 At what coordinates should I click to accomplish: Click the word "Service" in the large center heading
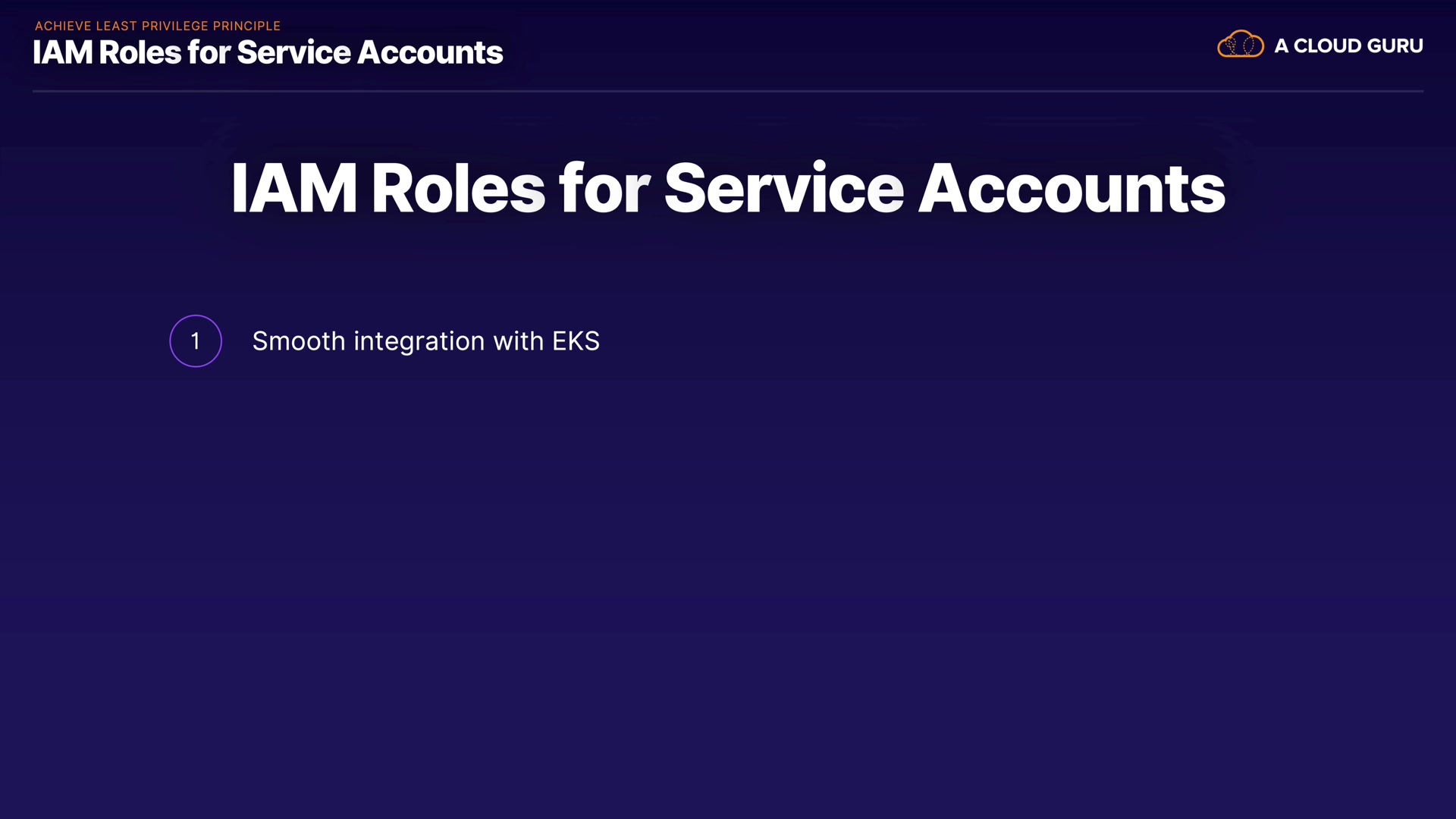783,188
